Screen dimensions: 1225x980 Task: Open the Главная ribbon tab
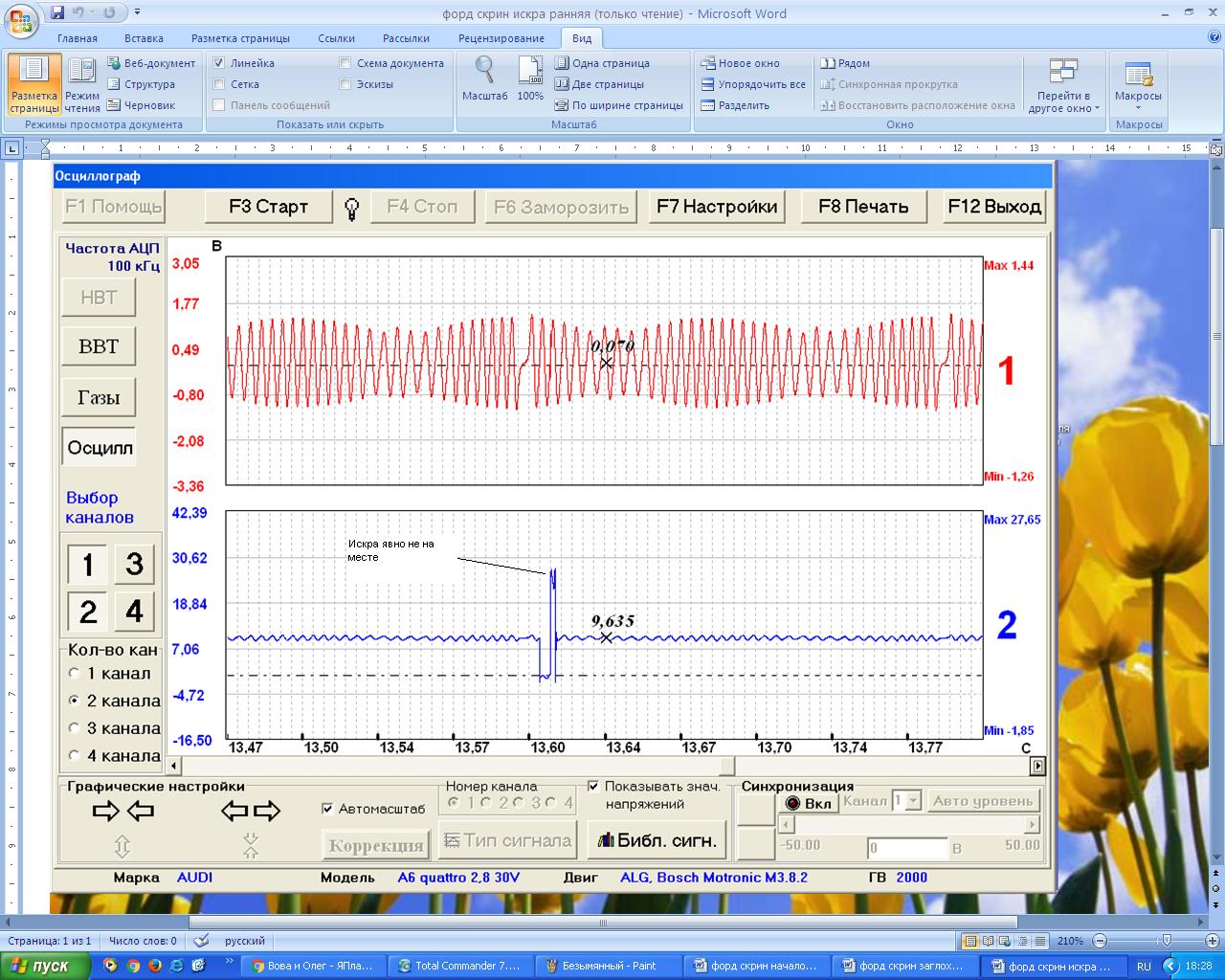(78, 38)
